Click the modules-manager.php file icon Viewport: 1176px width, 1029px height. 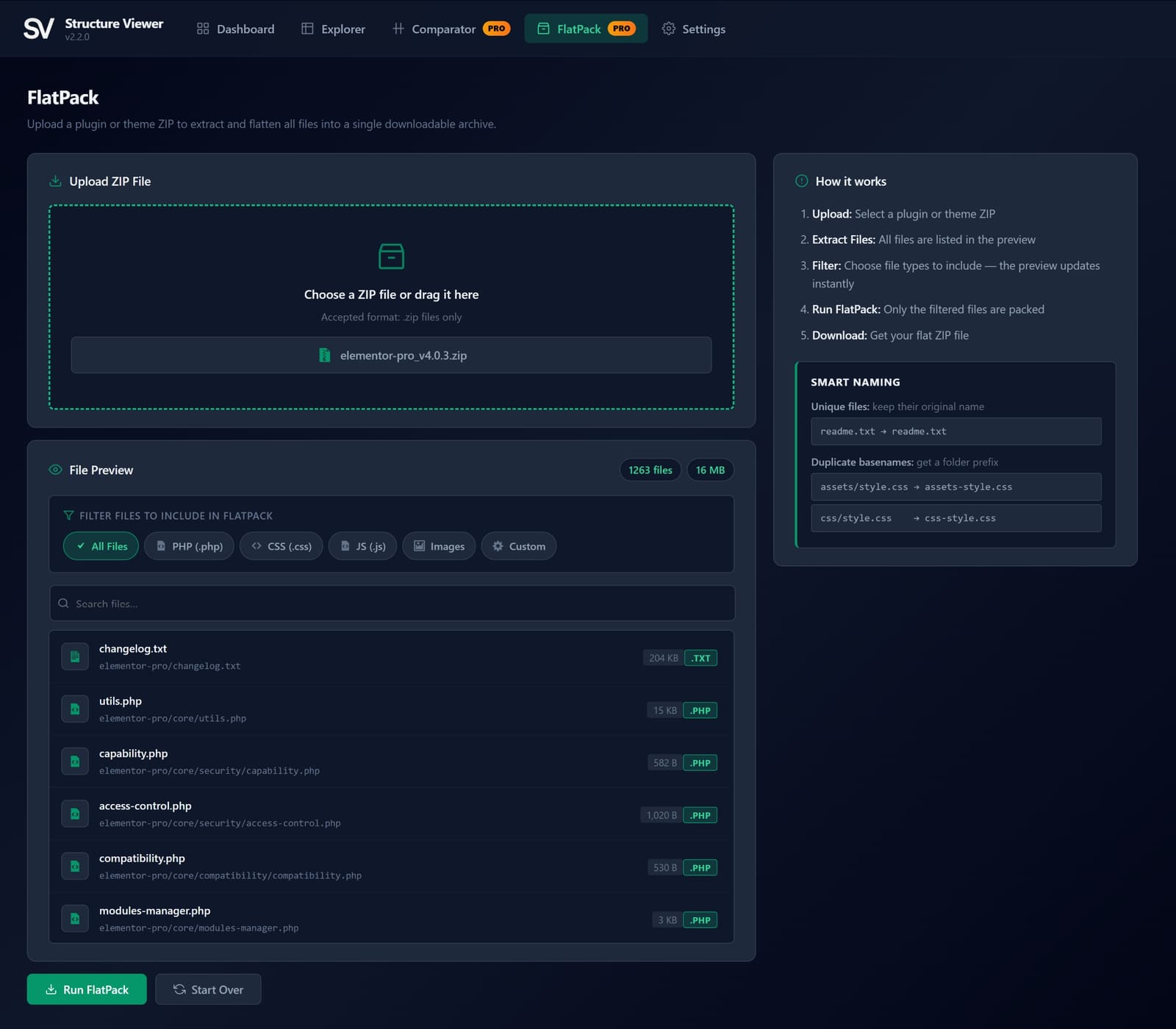(75, 919)
